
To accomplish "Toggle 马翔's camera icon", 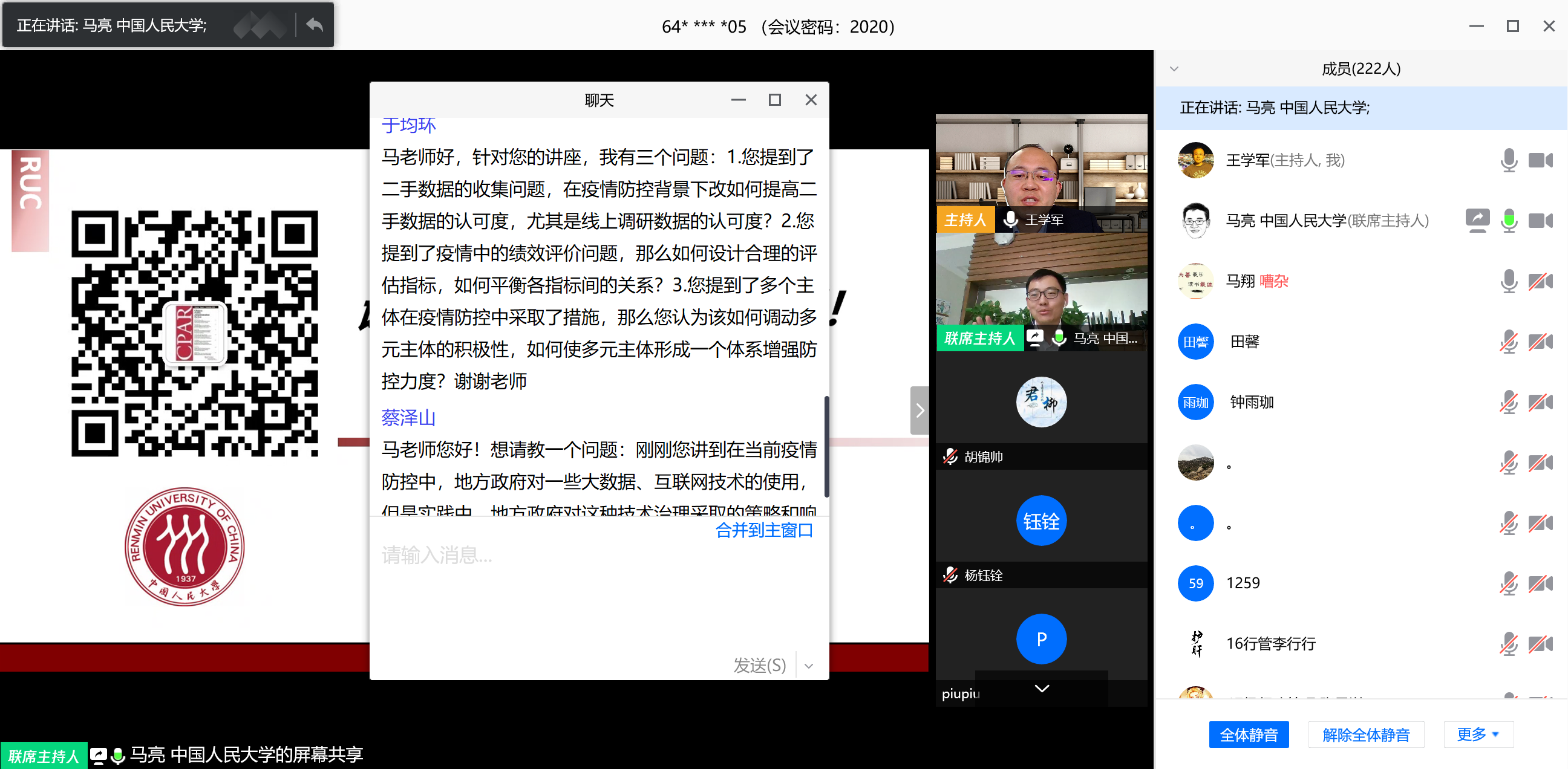I will [1540, 281].
